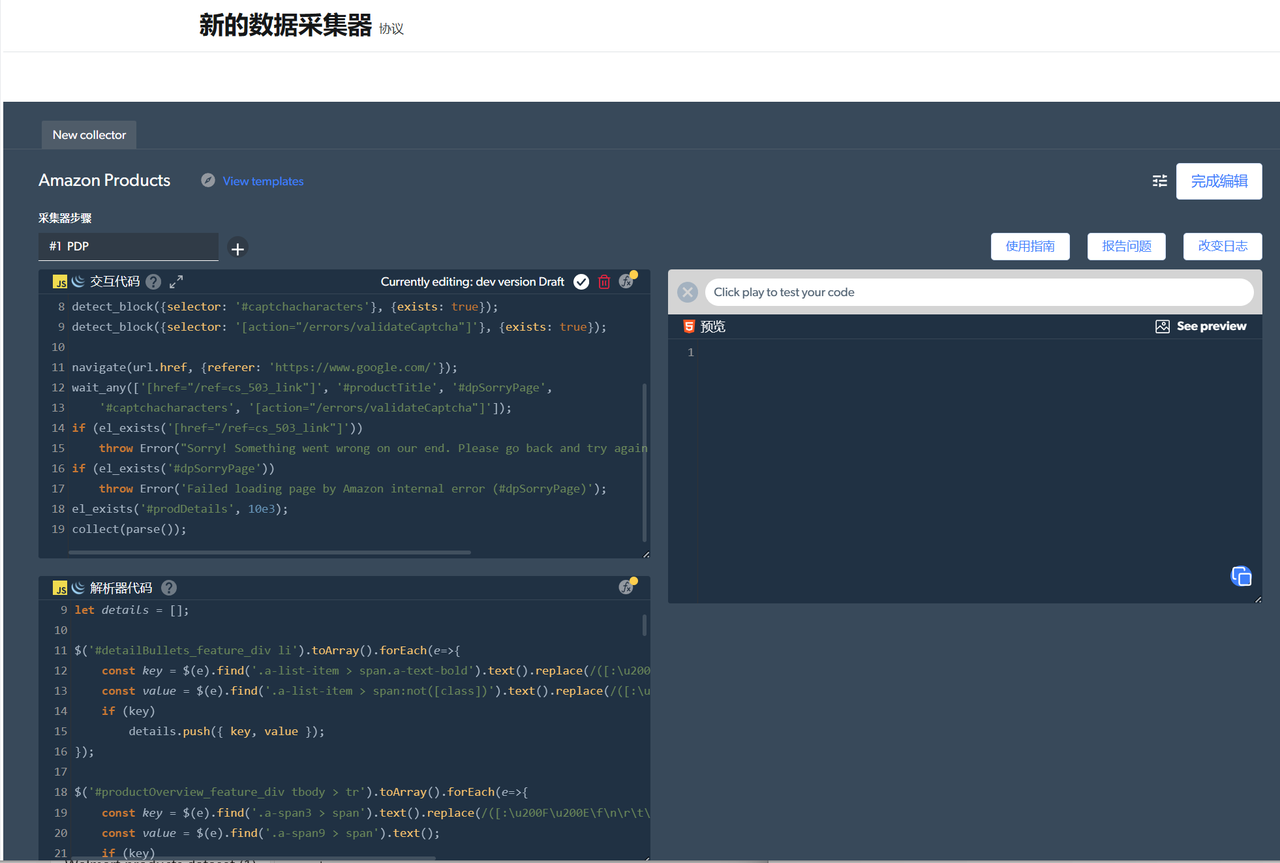Viewport: 1280px width, 863px height.
Task: Open help for the 解析器代码 section
Action: click(169, 588)
